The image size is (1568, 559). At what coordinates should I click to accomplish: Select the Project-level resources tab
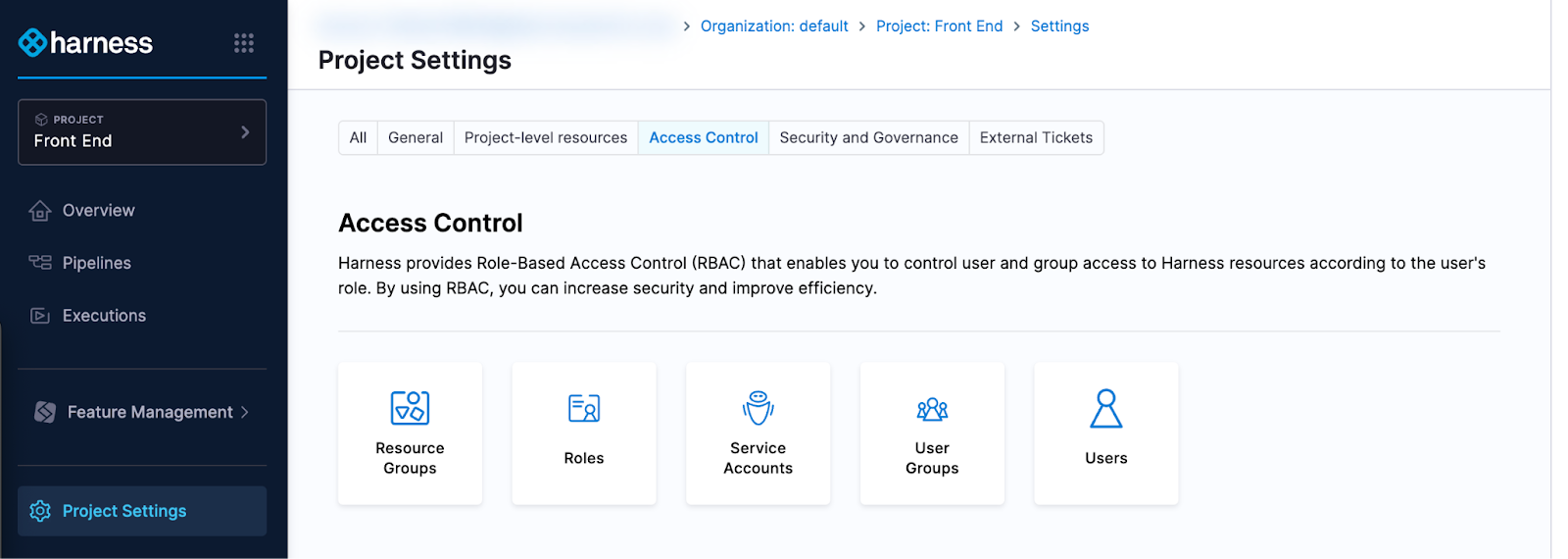tap(546, 138)
